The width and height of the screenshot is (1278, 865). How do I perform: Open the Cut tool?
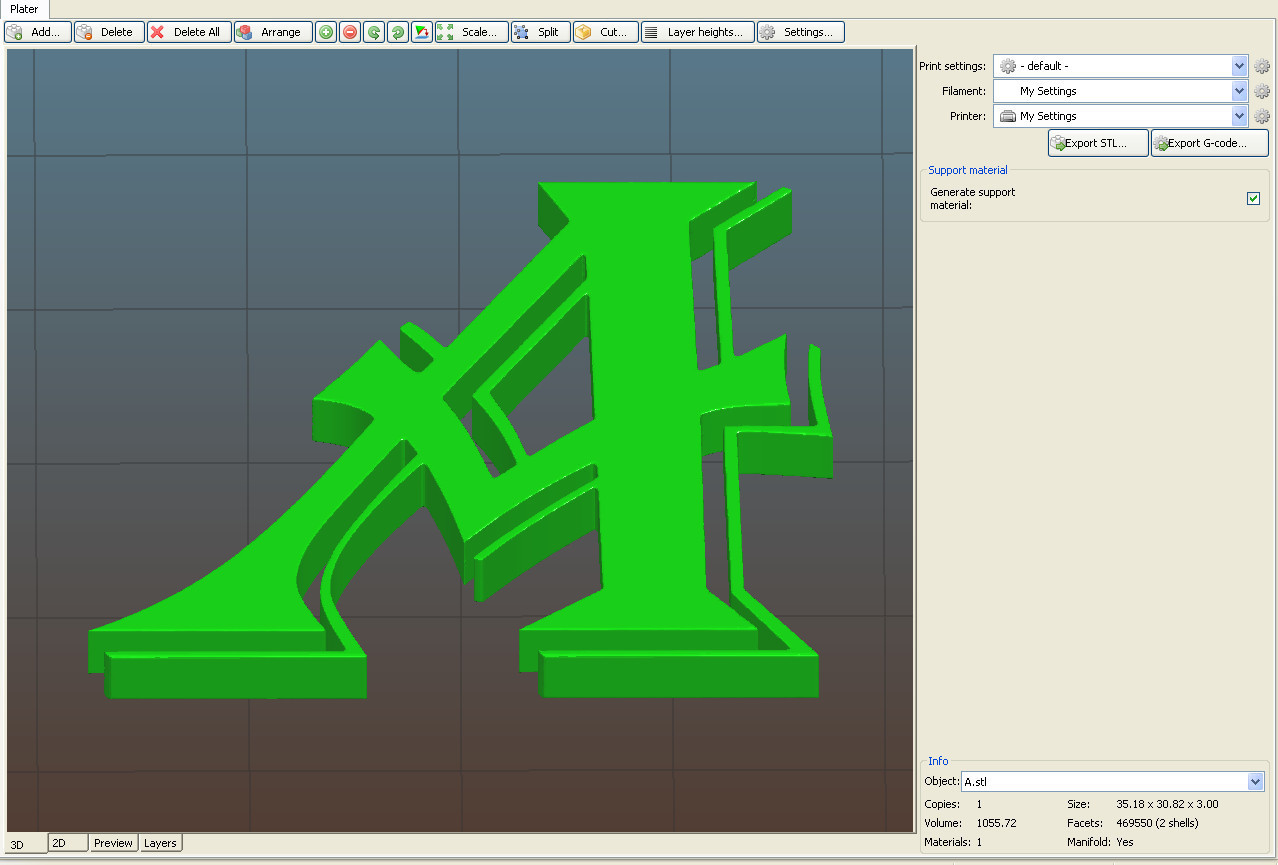pos(604,31)
